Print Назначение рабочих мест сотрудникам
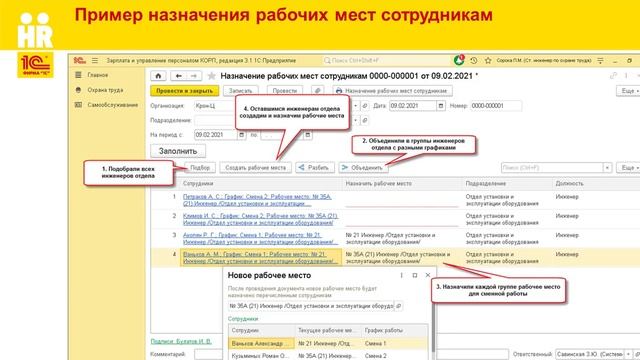 click(392, 91)
